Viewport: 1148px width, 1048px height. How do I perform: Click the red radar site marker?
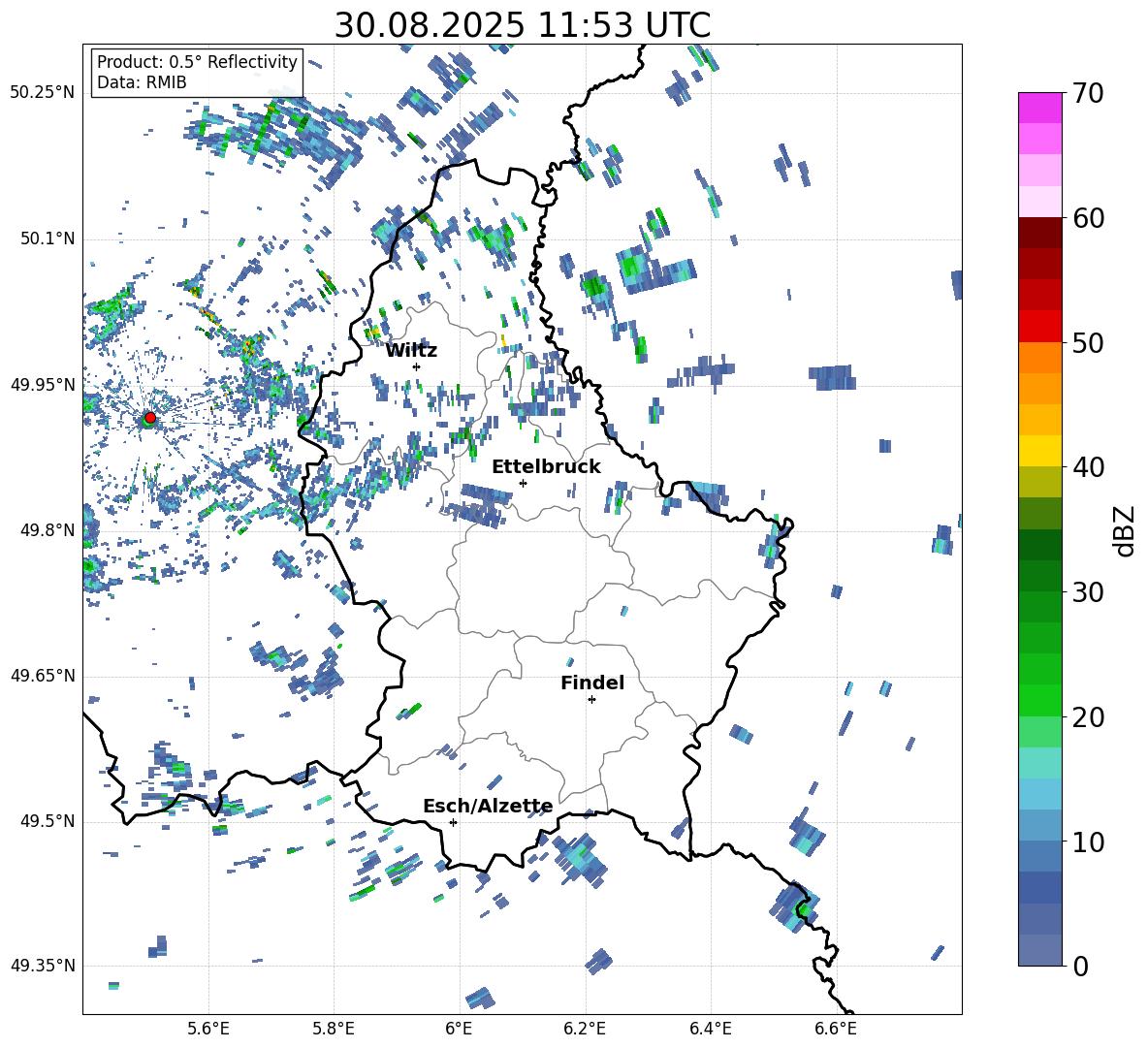pyautogui.click(x=150, y=417)
